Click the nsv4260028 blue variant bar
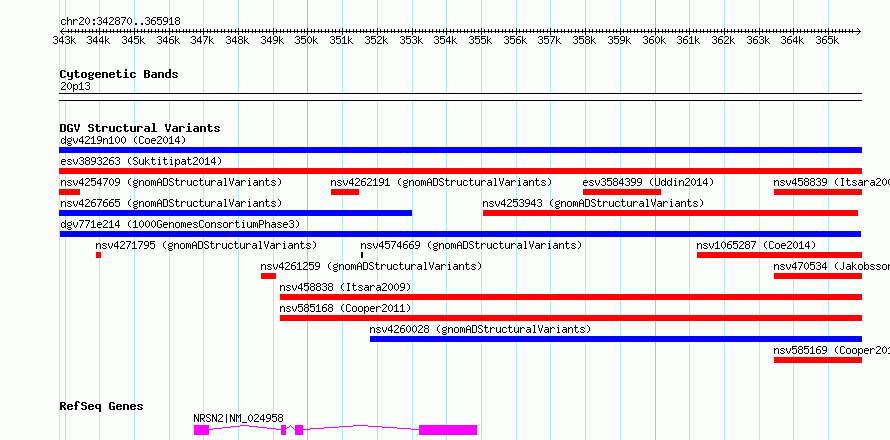The height and width of the screenshot is (440, 890). point(616,339)
